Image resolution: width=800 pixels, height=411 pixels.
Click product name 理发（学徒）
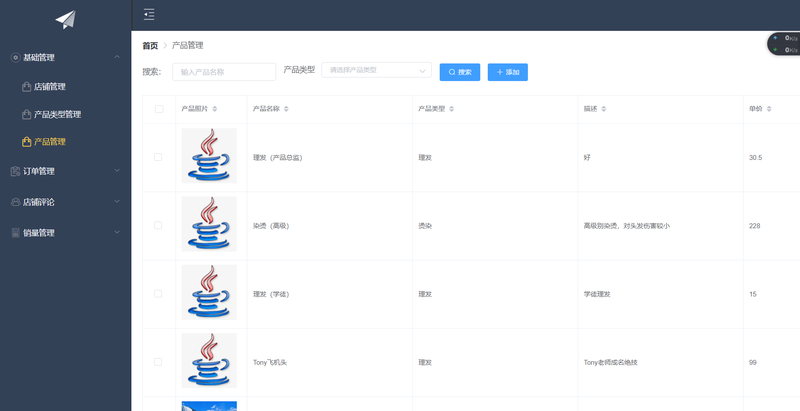point(271,294)
